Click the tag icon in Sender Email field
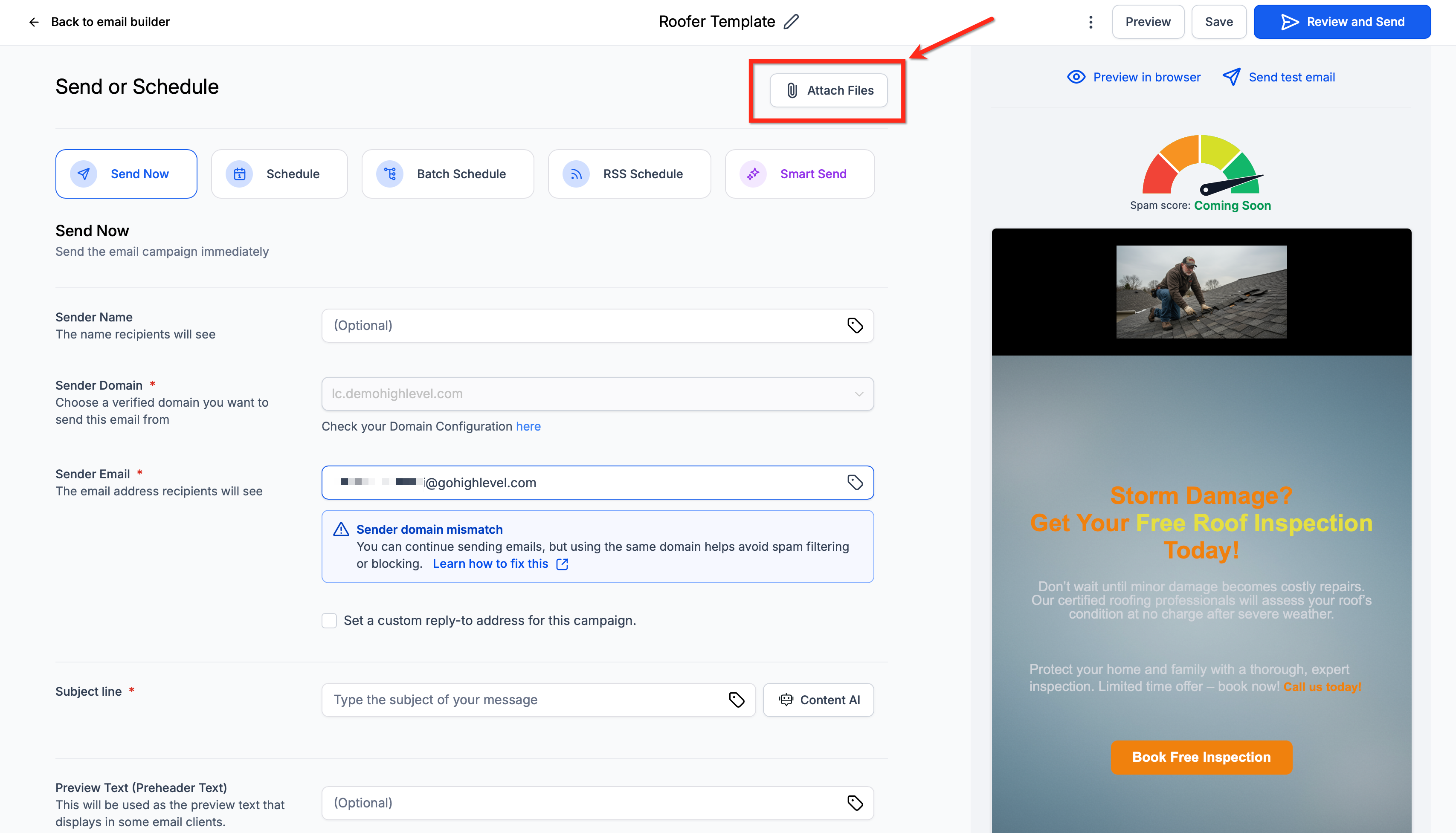Viewport: 1456px width, 833px height. pos(855,482)
